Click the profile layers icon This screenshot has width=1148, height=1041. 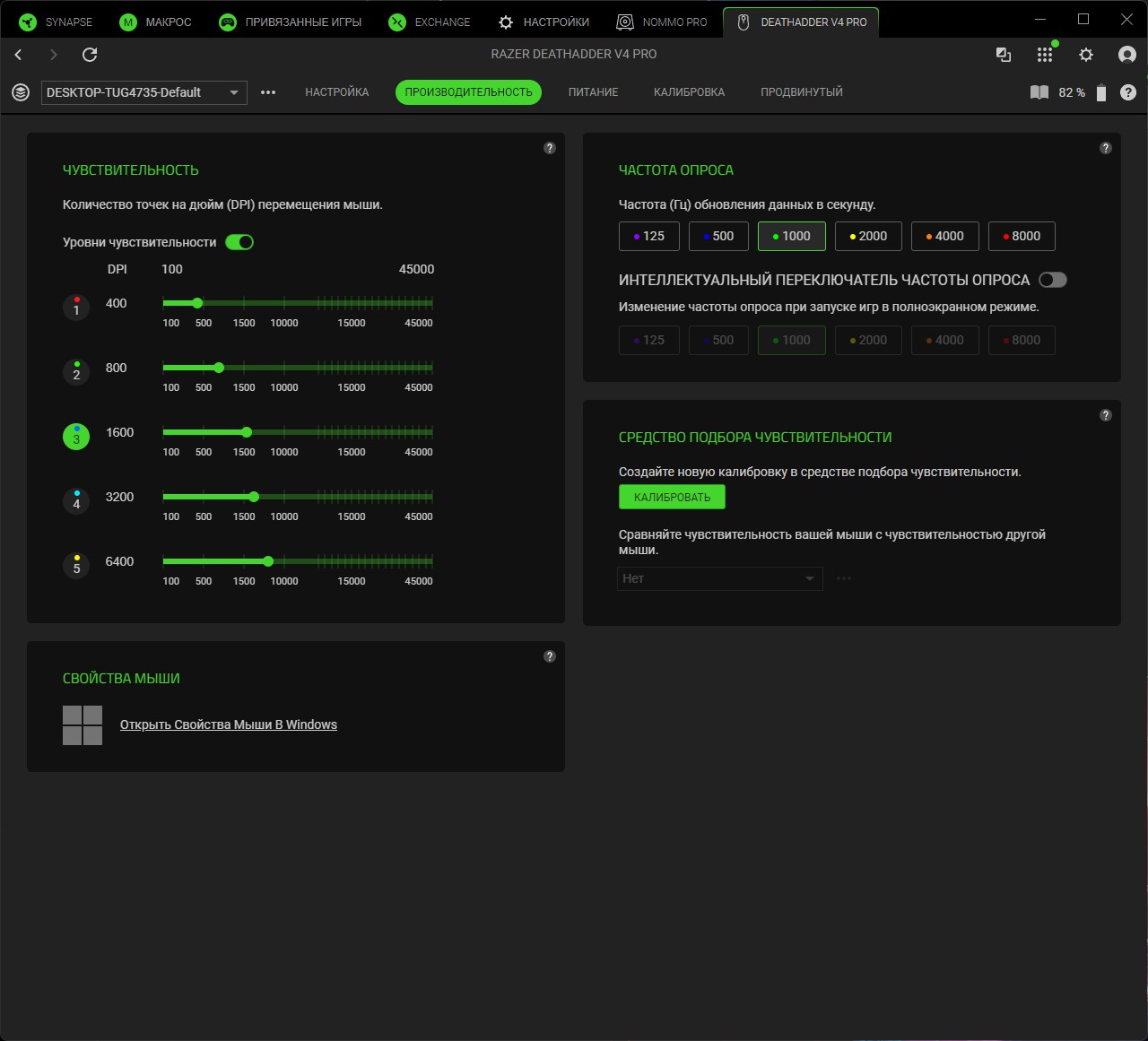coord(21,92)
